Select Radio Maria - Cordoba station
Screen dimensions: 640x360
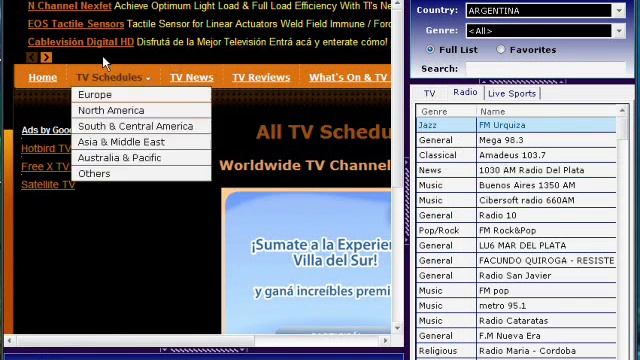pyautogui.click(x=516, y=351)
